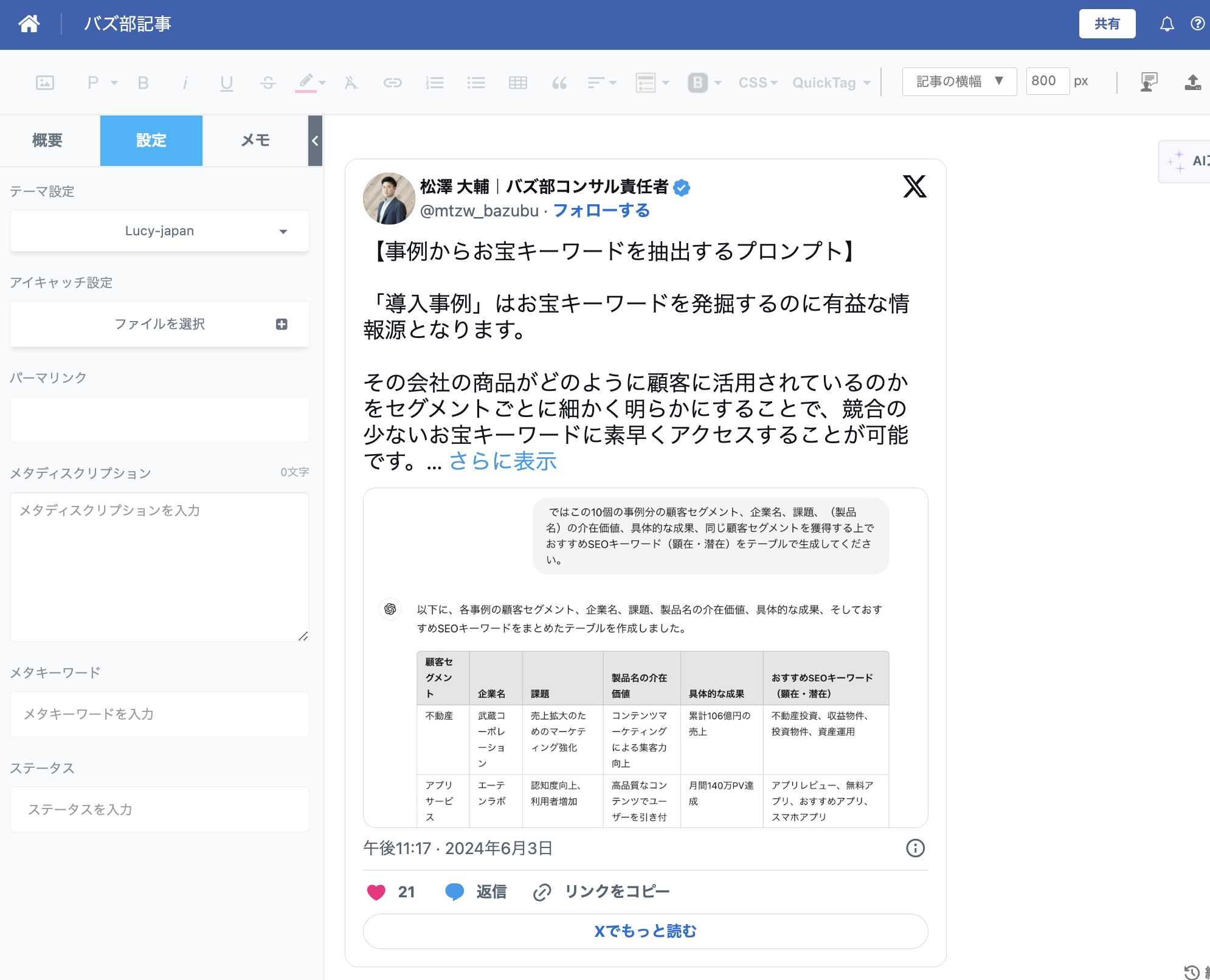This screenshot has width=1210, height=980.
Task: Click the パーマリンク input field
Action: (x=159, y=419)
